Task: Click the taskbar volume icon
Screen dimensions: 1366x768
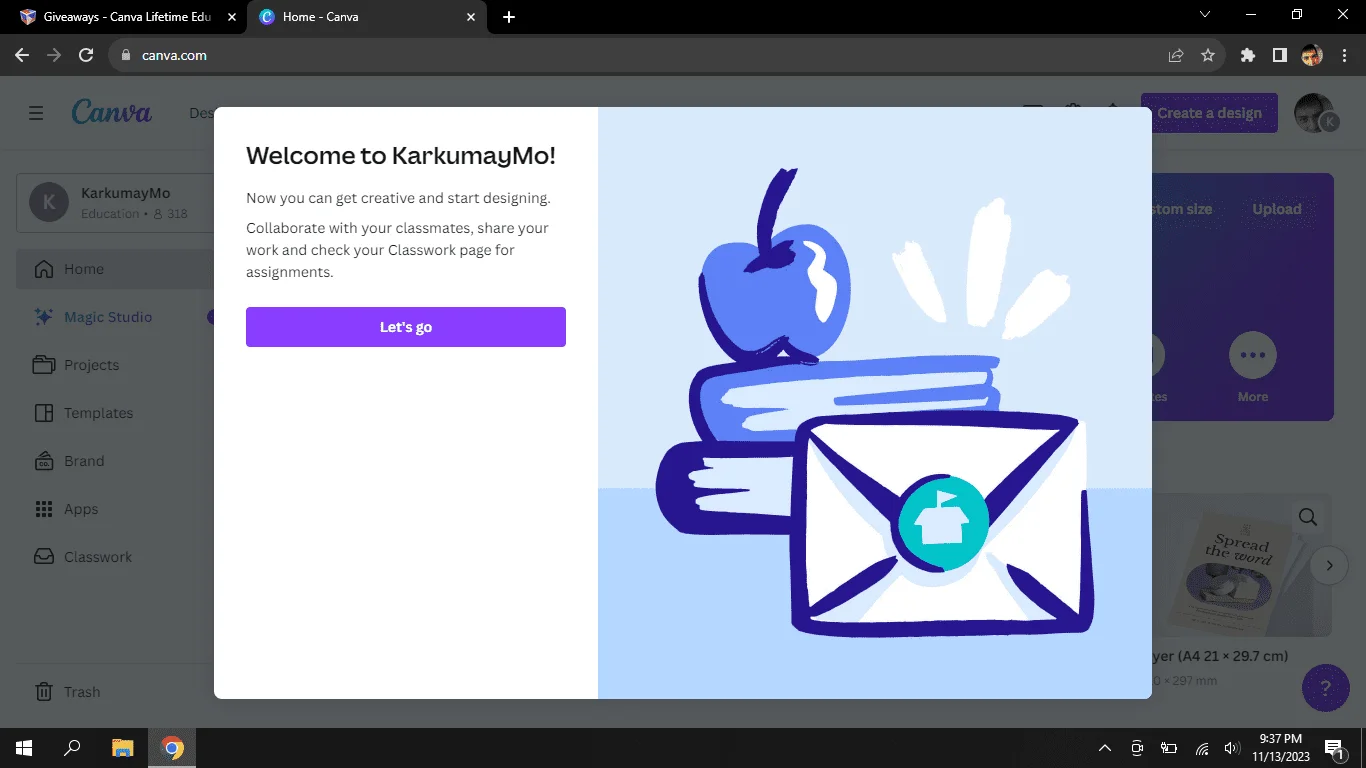Action: 1232,748
